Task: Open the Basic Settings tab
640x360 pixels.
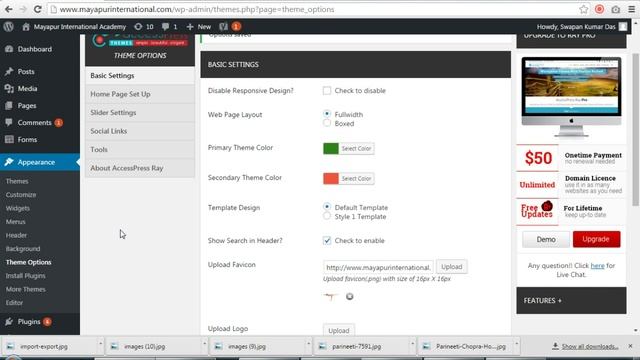Action: click(140, 76)
